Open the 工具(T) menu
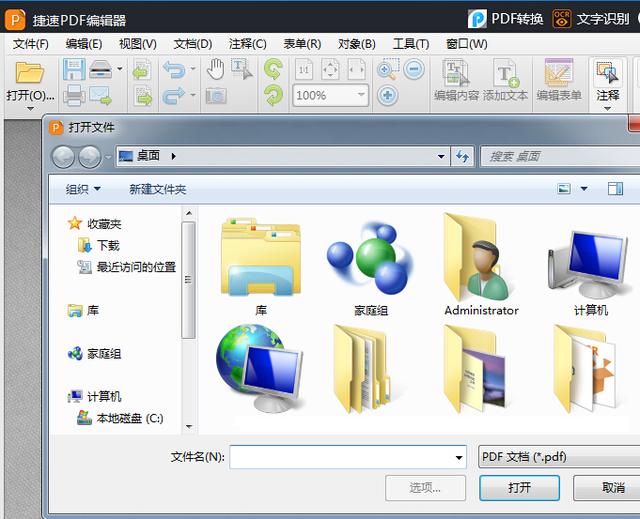 click(411, 44)
